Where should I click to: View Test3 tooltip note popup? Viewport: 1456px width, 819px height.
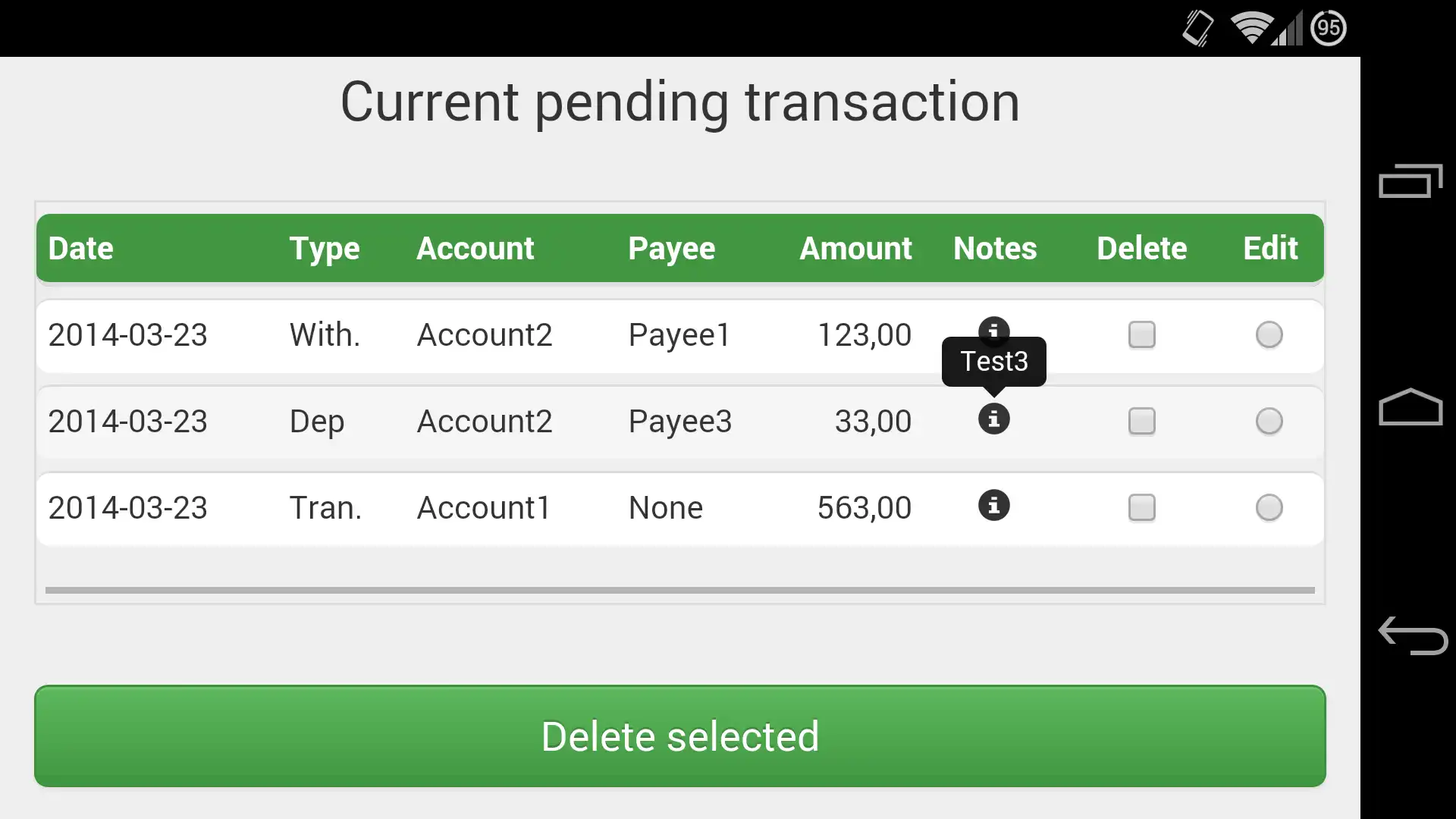pos(993,360)
